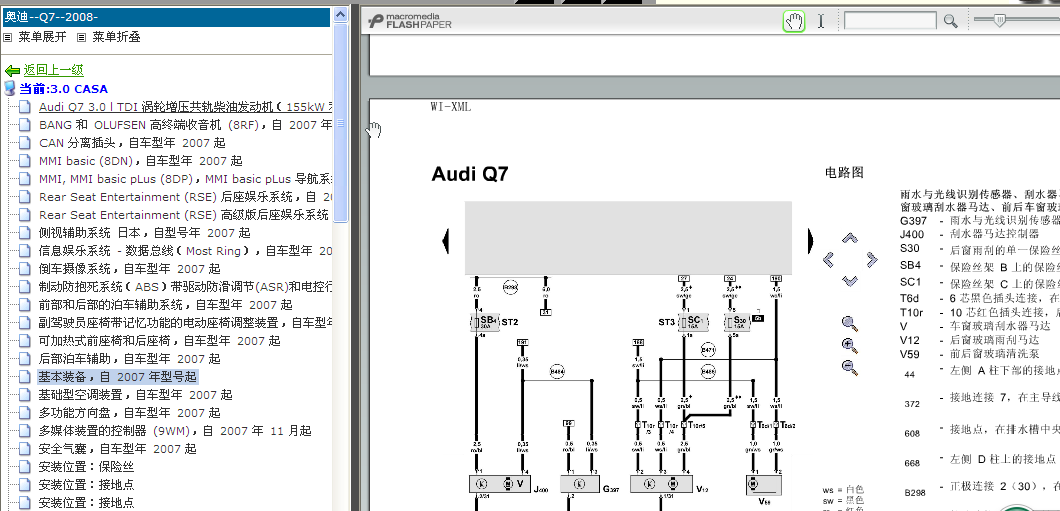This screenshot has width=1060, height=511.
Task: Click document icon next to 基础型空调装置
Action: point(24,395)
